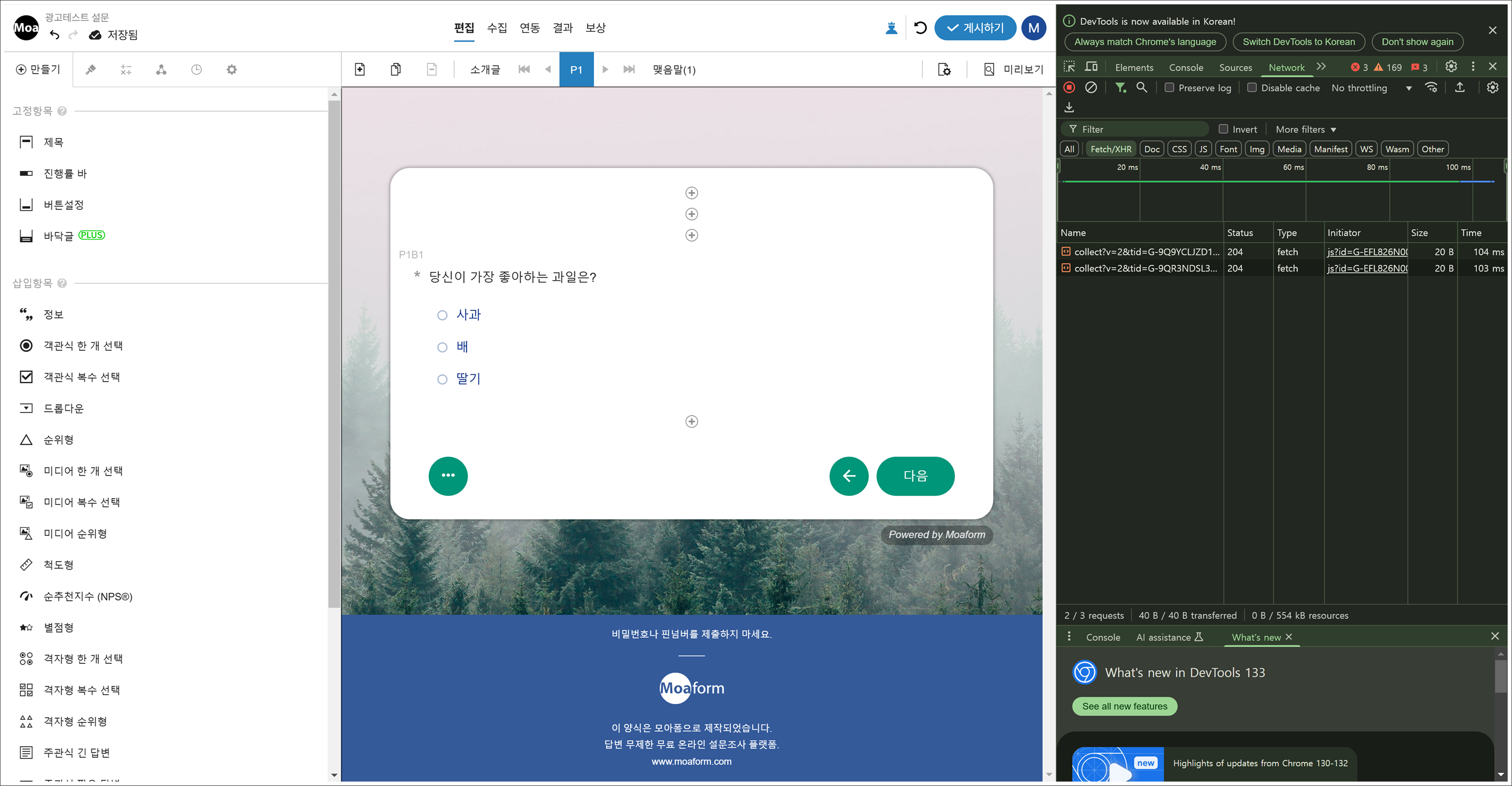Click the plus insert button below 딸기

point(691,422)
